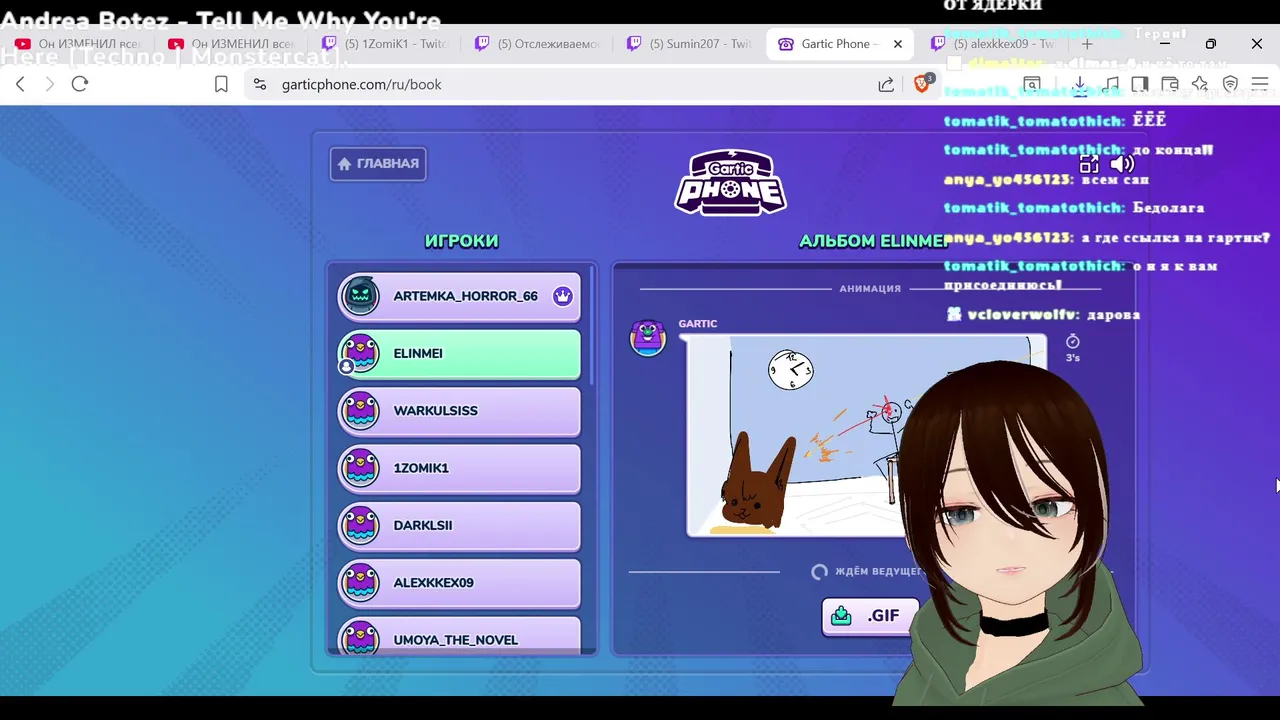Mute using the speaker icon on overlay
The width and height of the screenshot is (1280, 720).
coord(1122,164)
